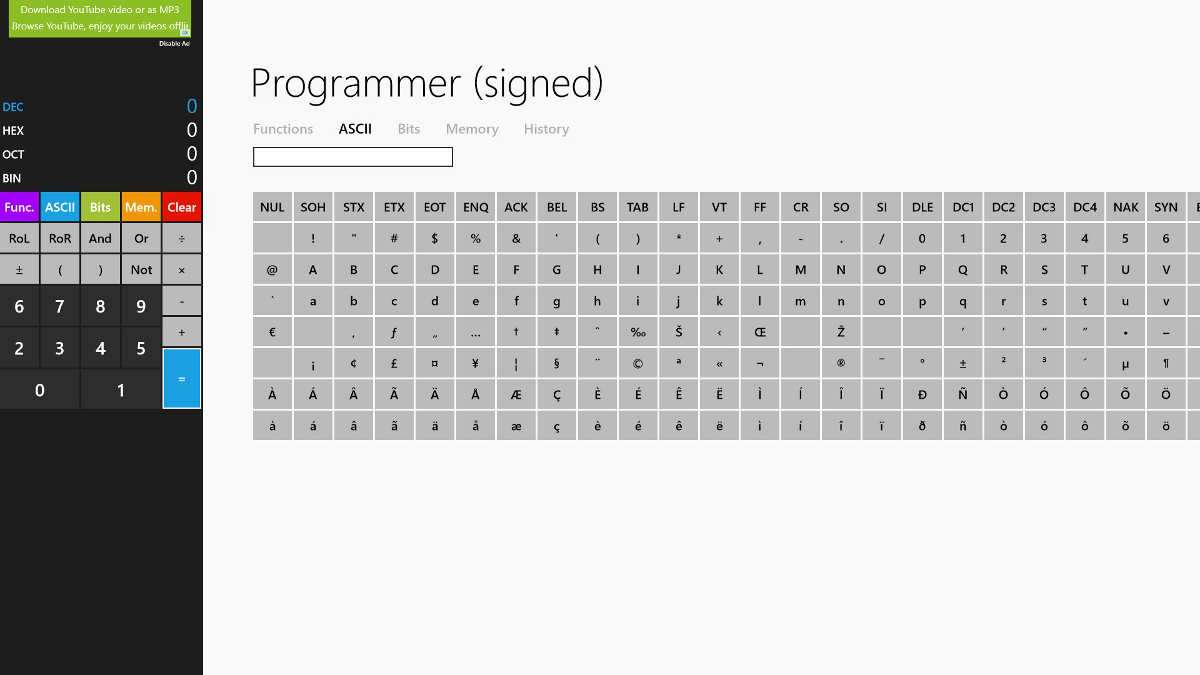Toggle the orange Mem. panel button
Viewport: 1200px width, 675px height.
coord(141,207)
